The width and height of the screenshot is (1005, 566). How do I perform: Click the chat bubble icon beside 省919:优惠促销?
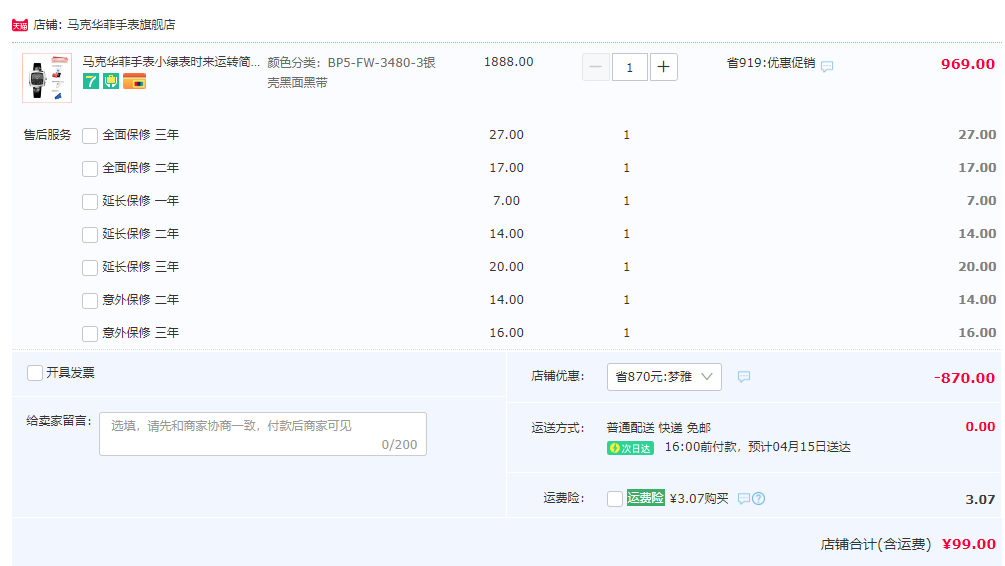[827, 66]
